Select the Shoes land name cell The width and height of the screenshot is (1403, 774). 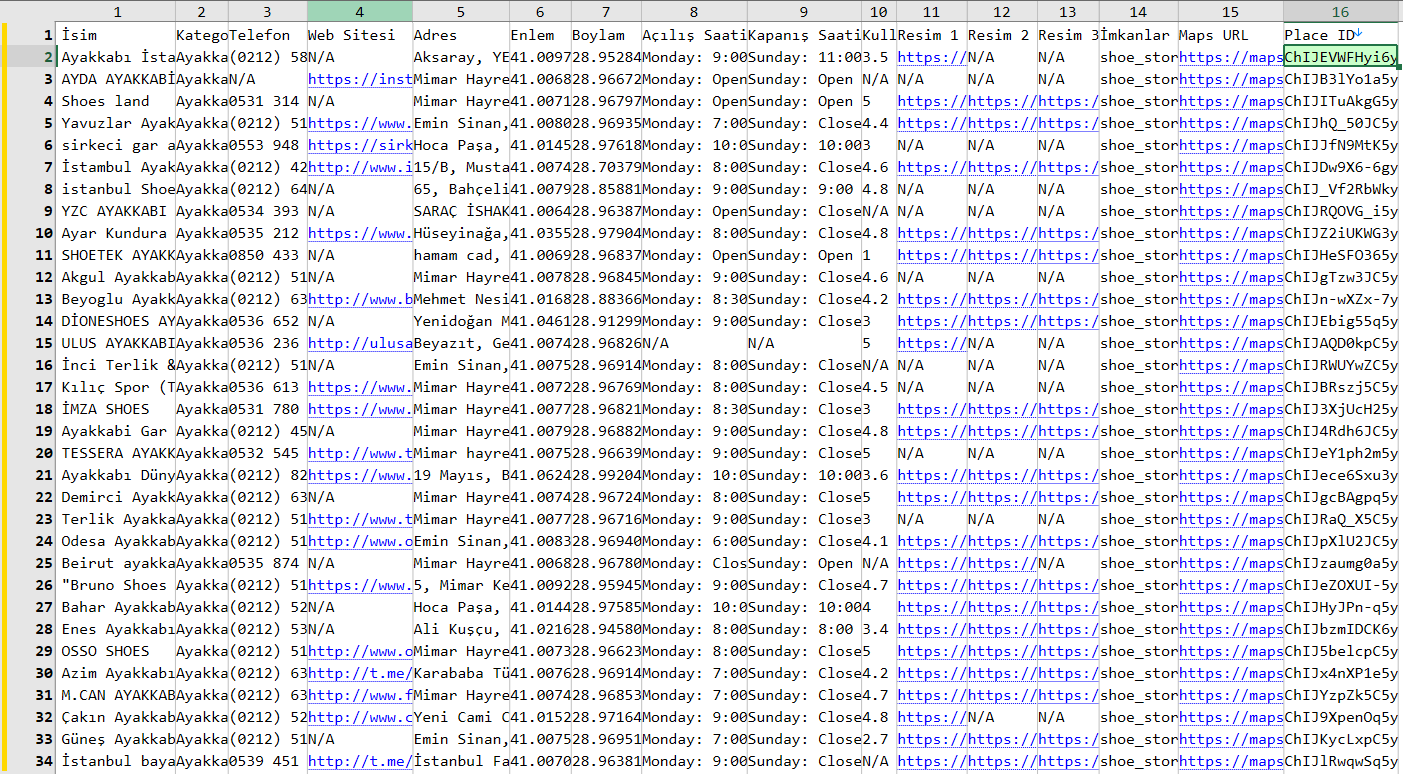pos(117,101)
